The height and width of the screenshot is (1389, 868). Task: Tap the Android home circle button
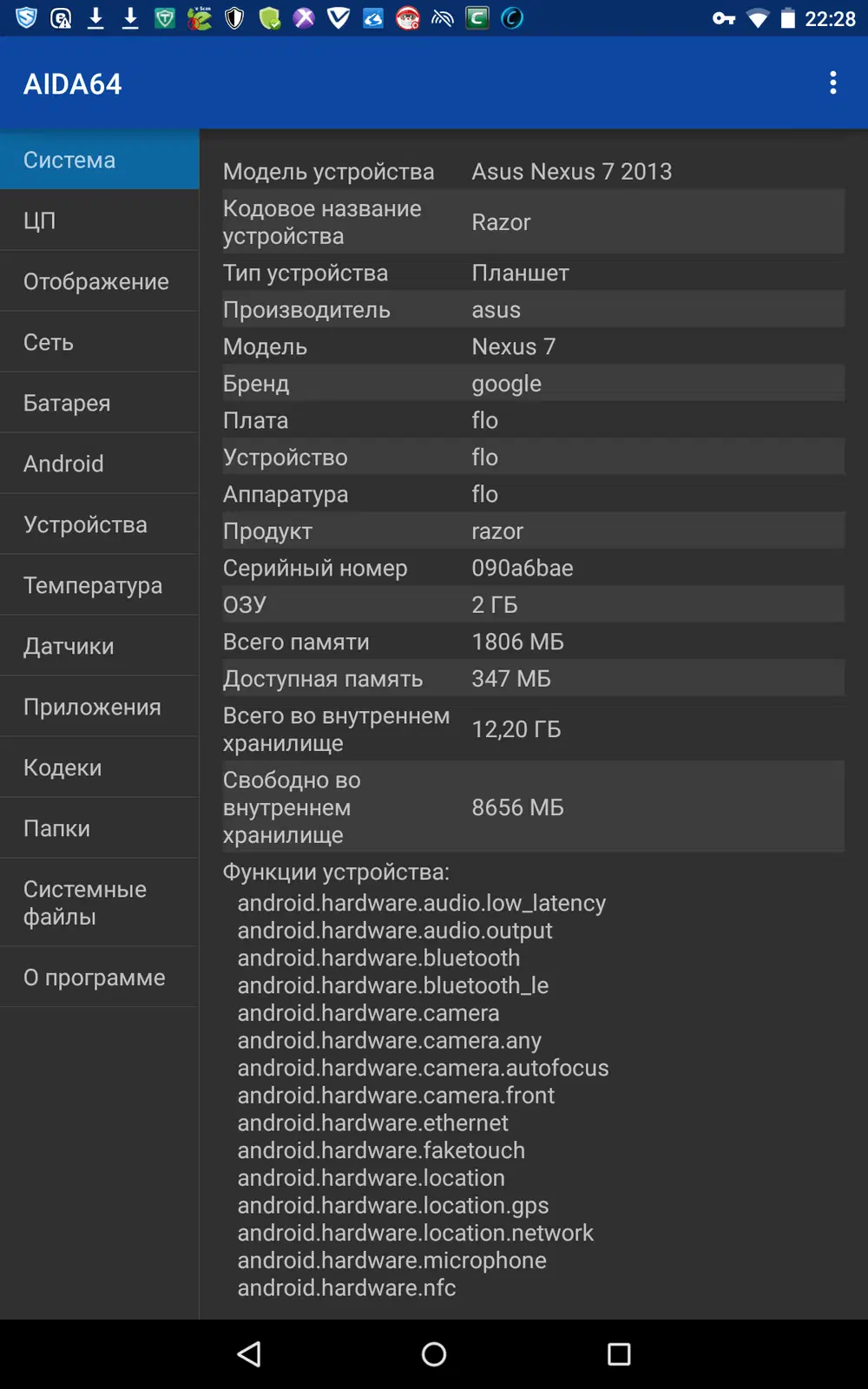click(x=434, y=1354)
